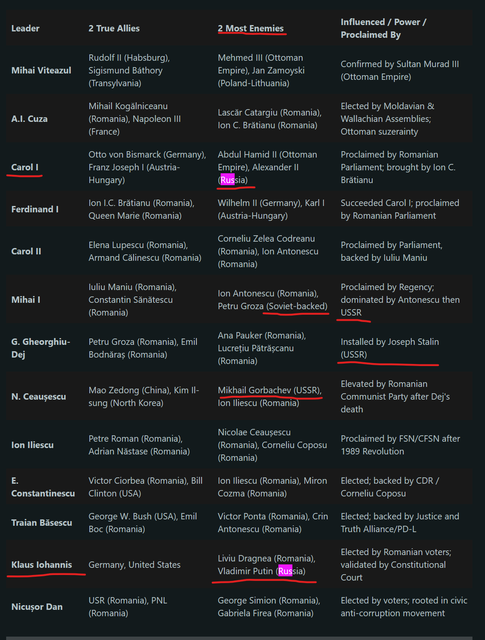
Task: Select the Mihai I leader cell
Action: (x=26, y=300)
